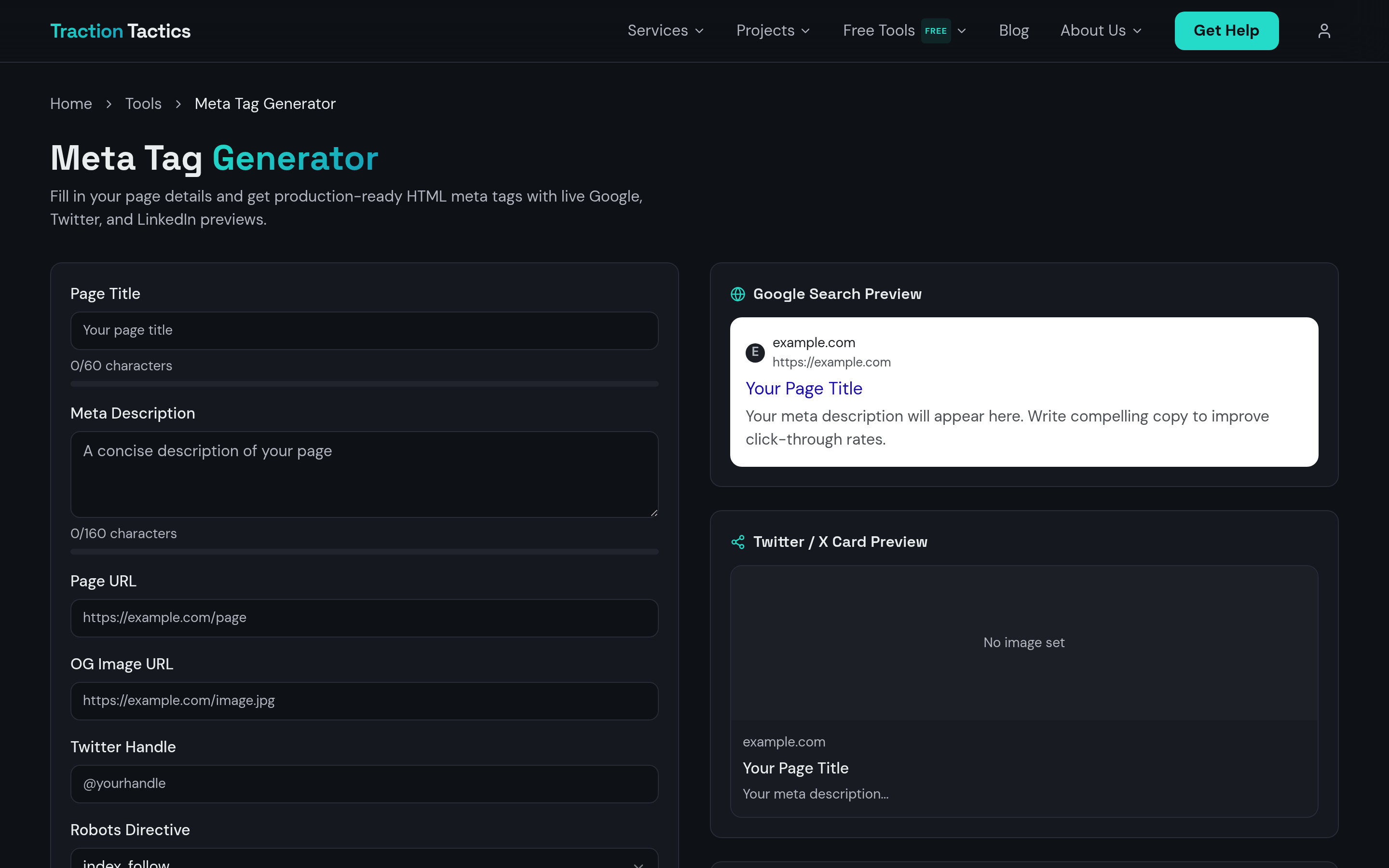Focus the OG Image URL input
The height and width of the screenshot is (868, 1389).
coord(365,701)
